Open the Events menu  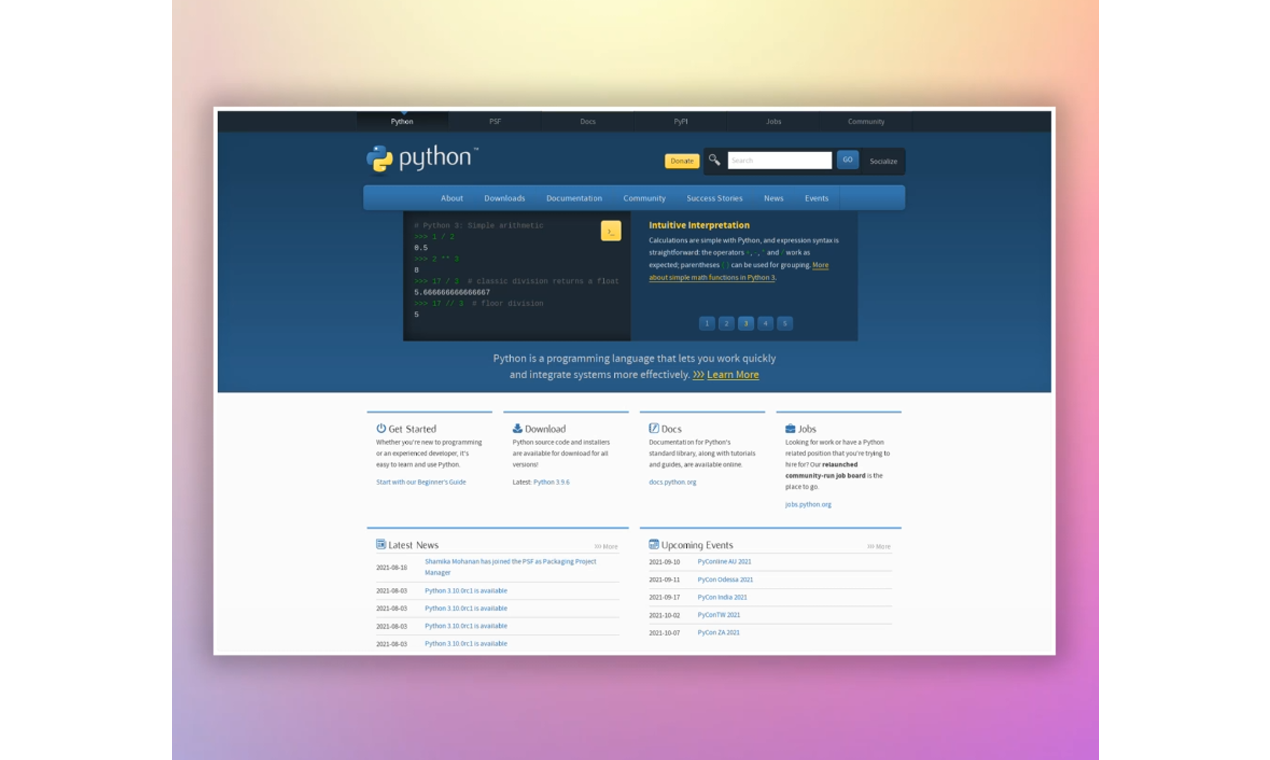817,198
